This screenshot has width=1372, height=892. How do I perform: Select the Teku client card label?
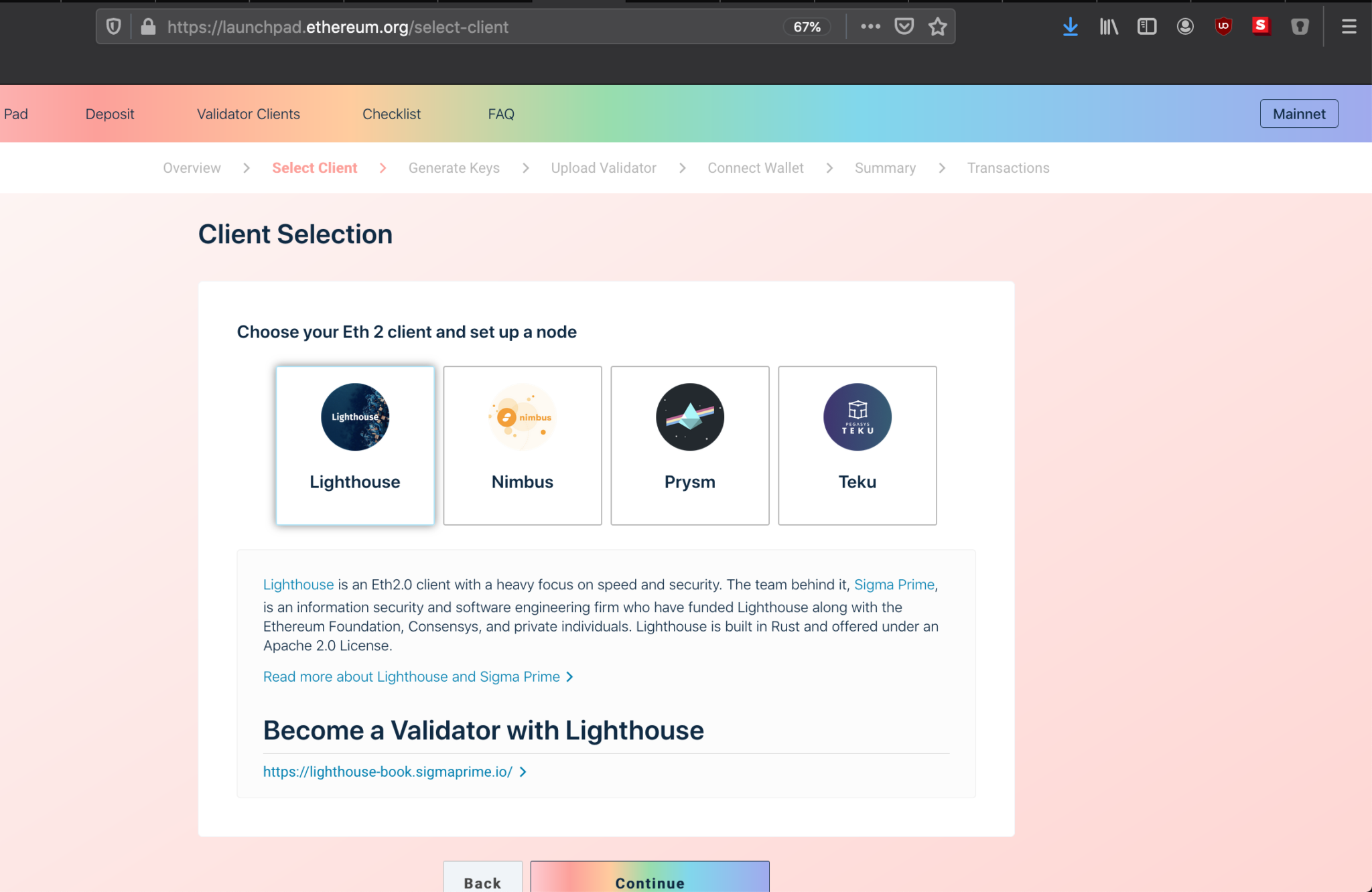[x=857, y=482]
